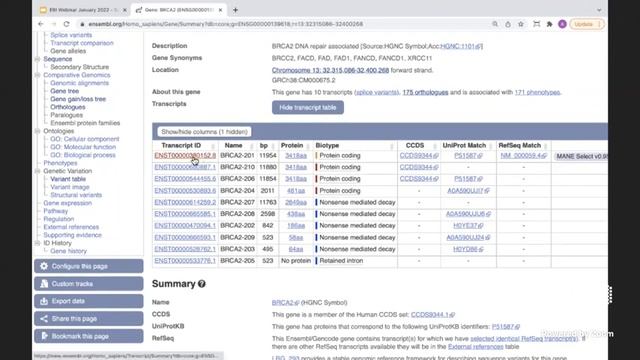Sort table by RefSeq Match column

tap(523, 145)
